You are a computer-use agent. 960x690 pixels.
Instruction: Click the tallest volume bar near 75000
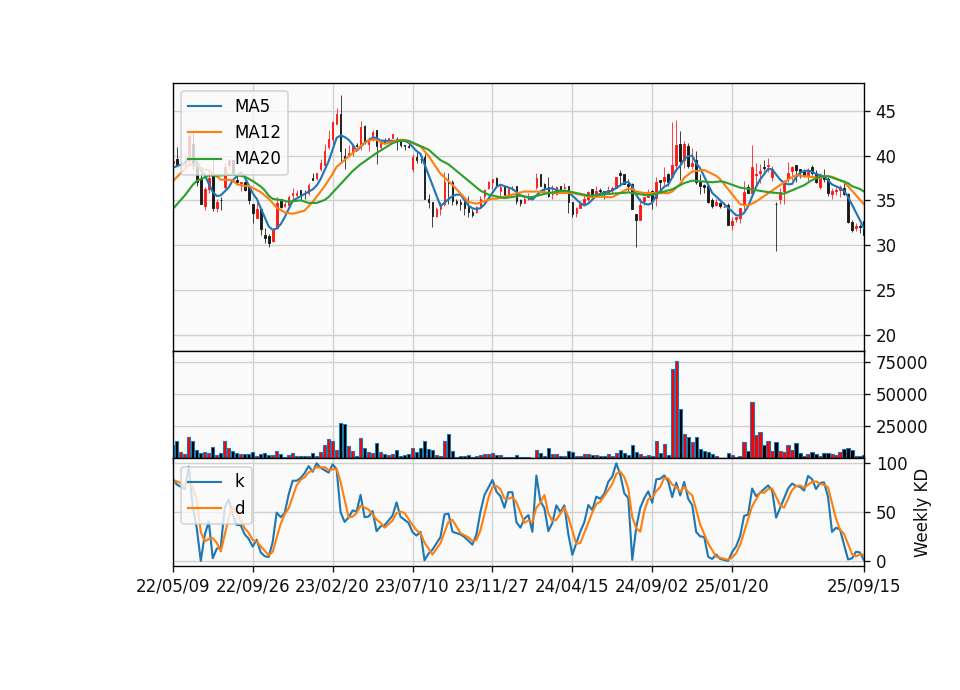pyautogui.click(x=677, y=410)
